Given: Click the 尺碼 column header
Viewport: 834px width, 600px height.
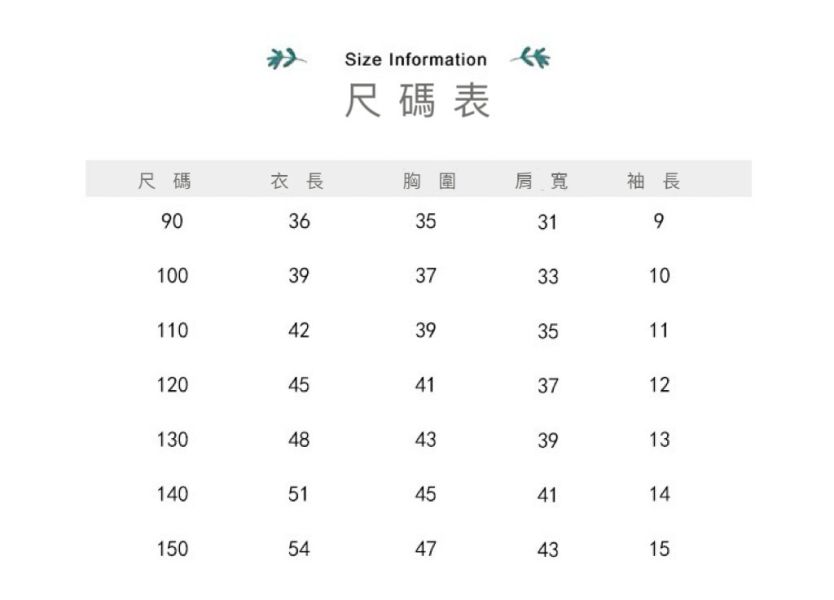Looking at the screenshot, I should pyautogui.click(x=165, y=182).
